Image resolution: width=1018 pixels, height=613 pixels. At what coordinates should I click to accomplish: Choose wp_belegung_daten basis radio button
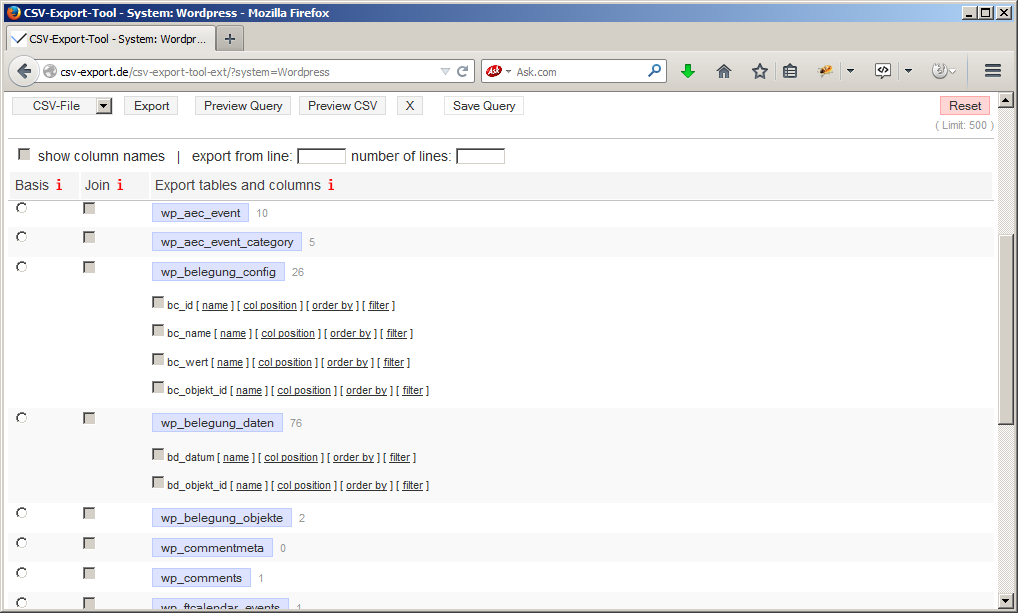[x=21, y=418]
